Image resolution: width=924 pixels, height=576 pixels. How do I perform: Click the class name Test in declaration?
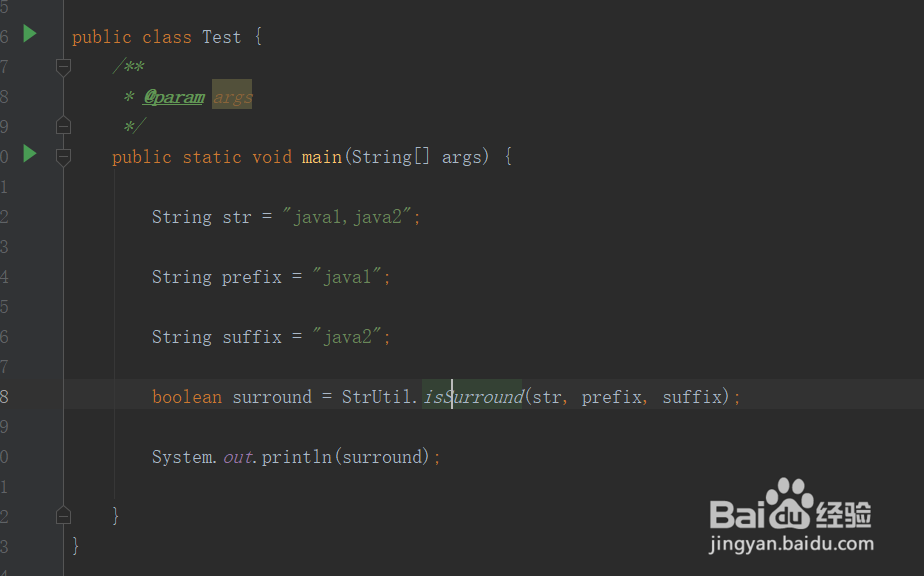click(221, 37)
